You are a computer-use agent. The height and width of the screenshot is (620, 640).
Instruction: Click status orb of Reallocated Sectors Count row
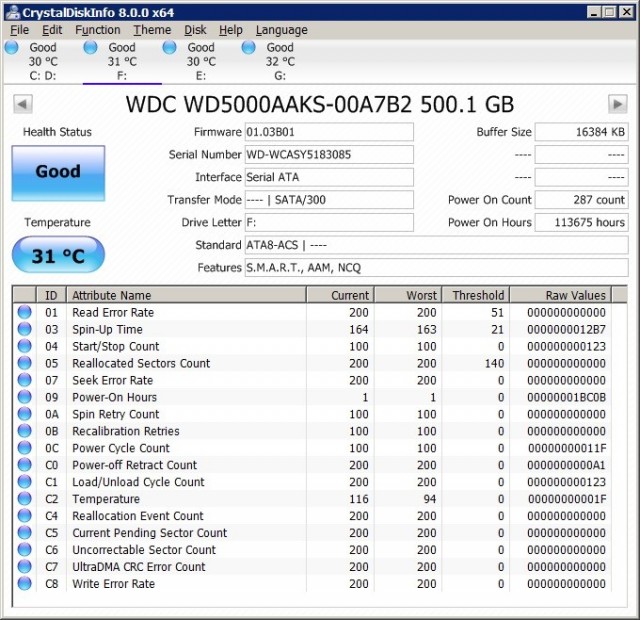click(24, 363)
